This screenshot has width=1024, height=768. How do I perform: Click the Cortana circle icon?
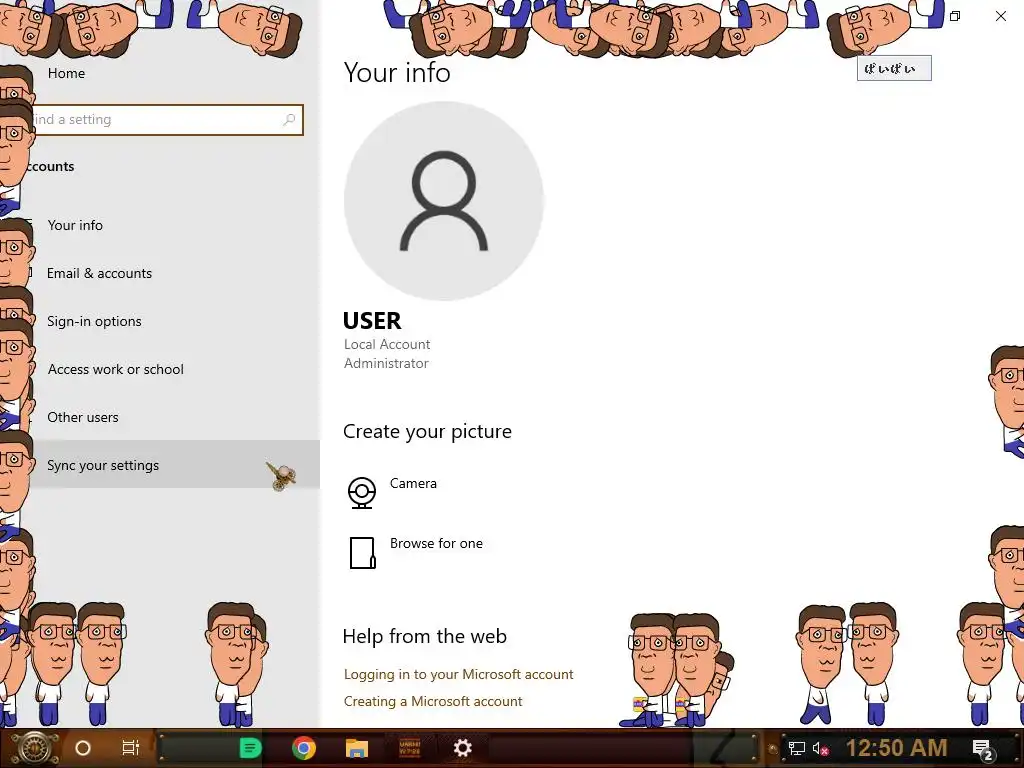click(83, 748)
